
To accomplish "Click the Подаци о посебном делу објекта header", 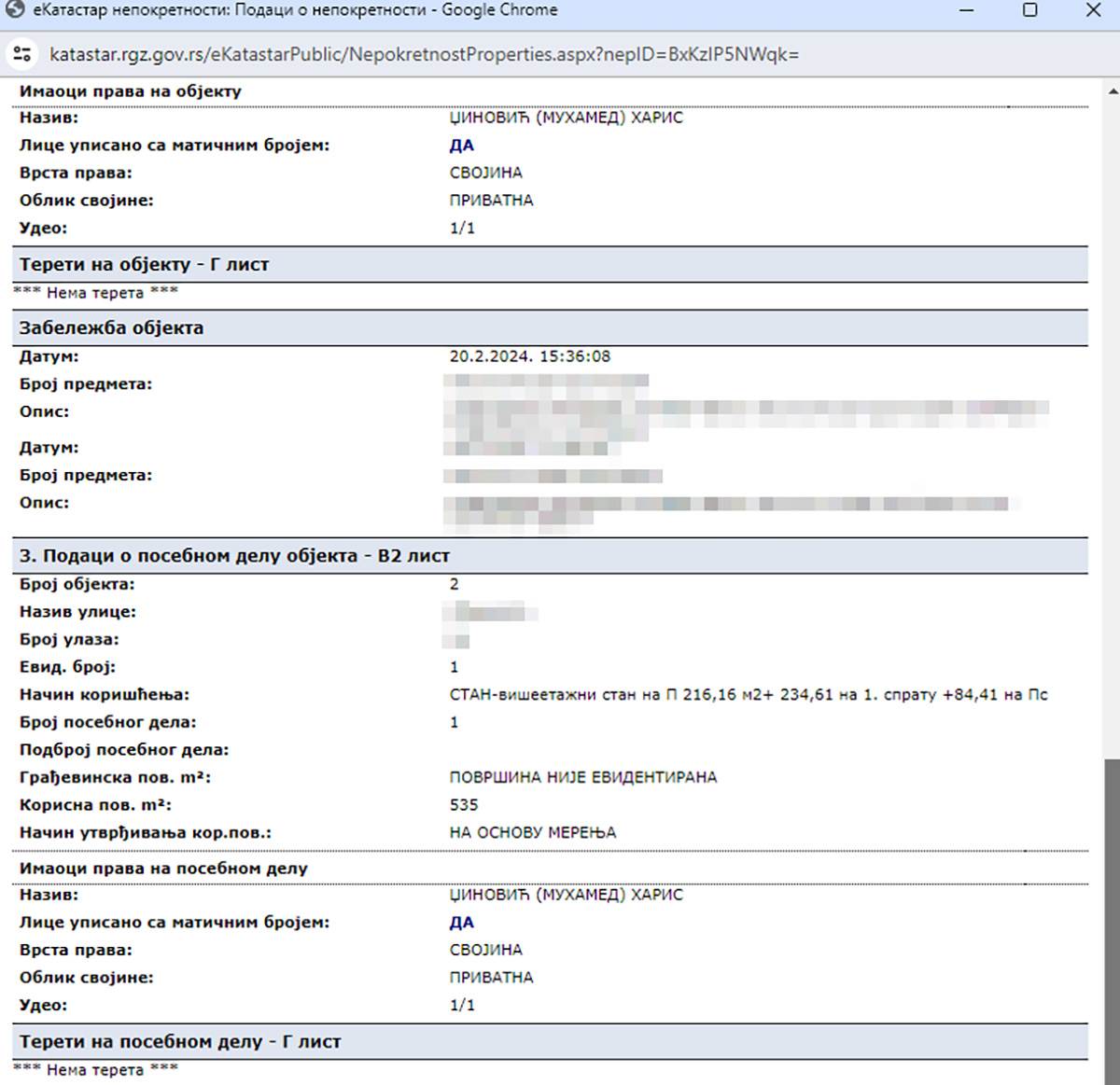I will tap(234, 556).
